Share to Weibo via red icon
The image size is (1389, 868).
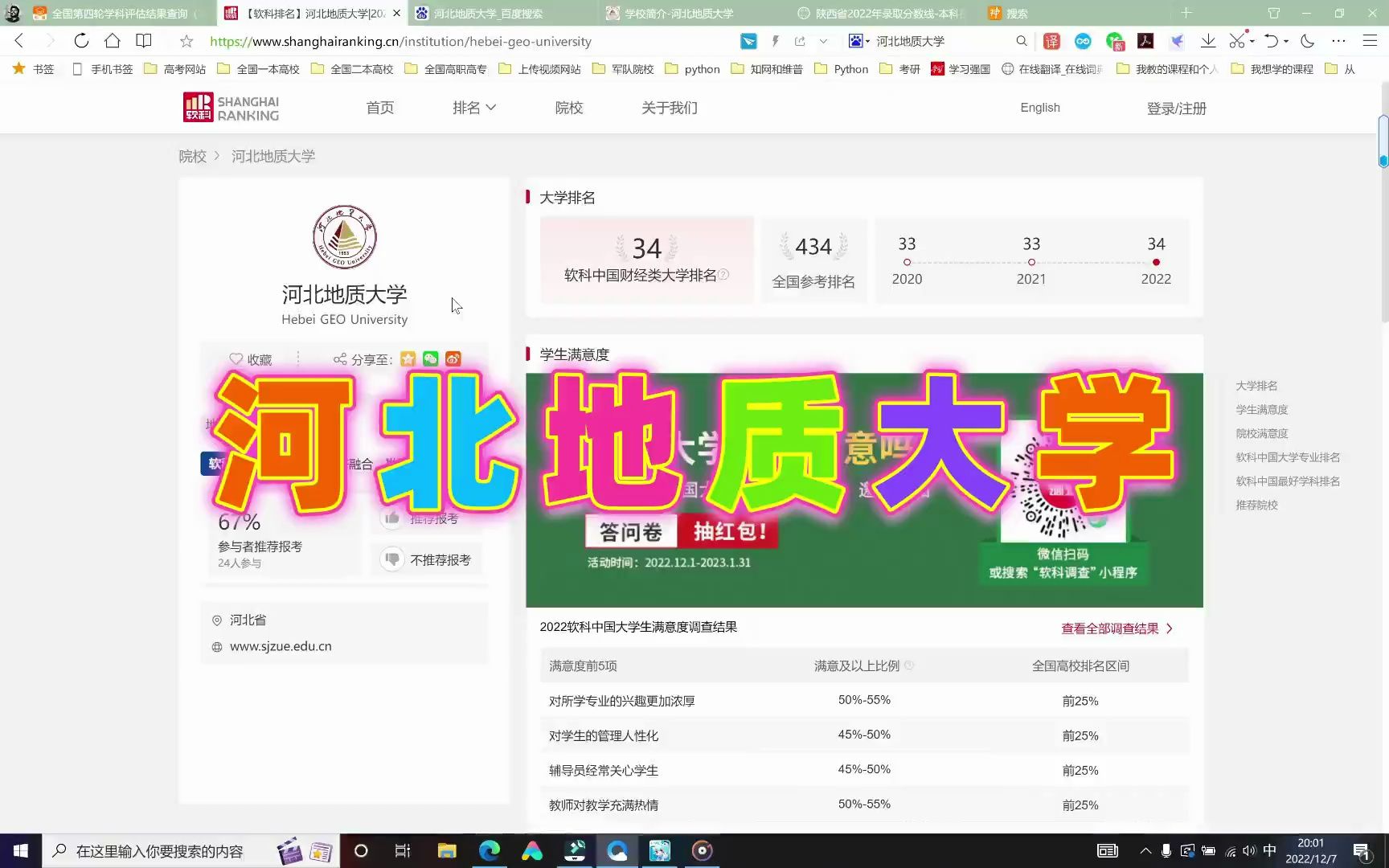453,358
